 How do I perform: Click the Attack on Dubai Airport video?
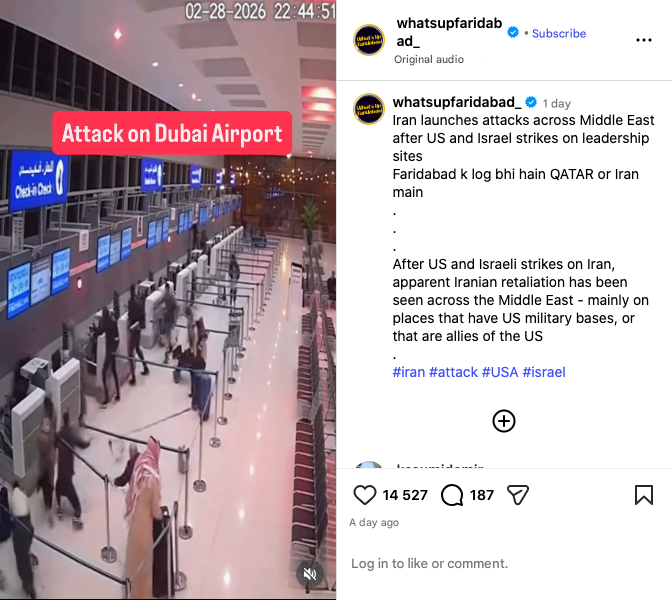168,300
